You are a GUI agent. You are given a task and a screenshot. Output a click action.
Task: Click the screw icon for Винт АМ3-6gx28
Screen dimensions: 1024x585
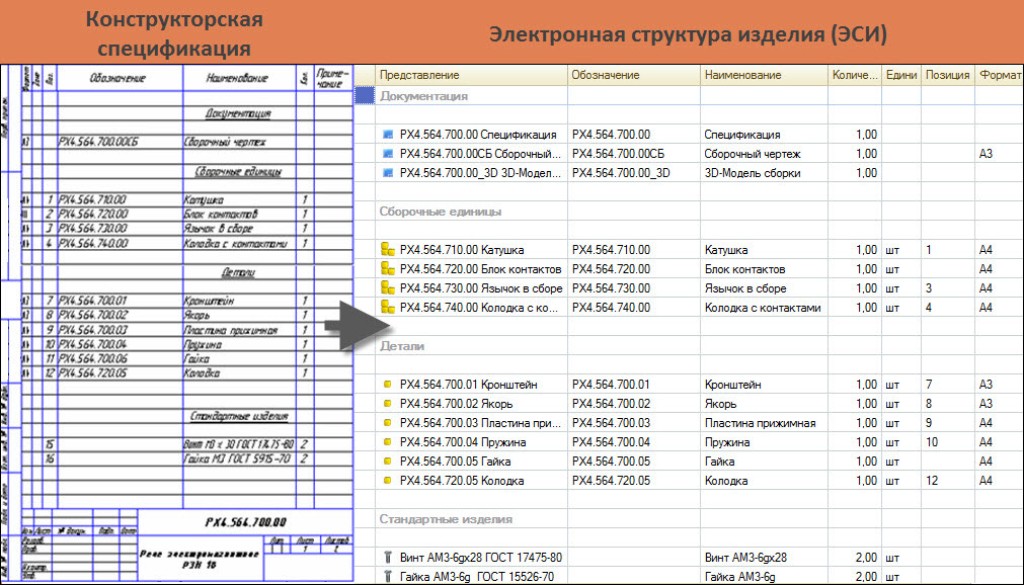click(x=388, y=557)
